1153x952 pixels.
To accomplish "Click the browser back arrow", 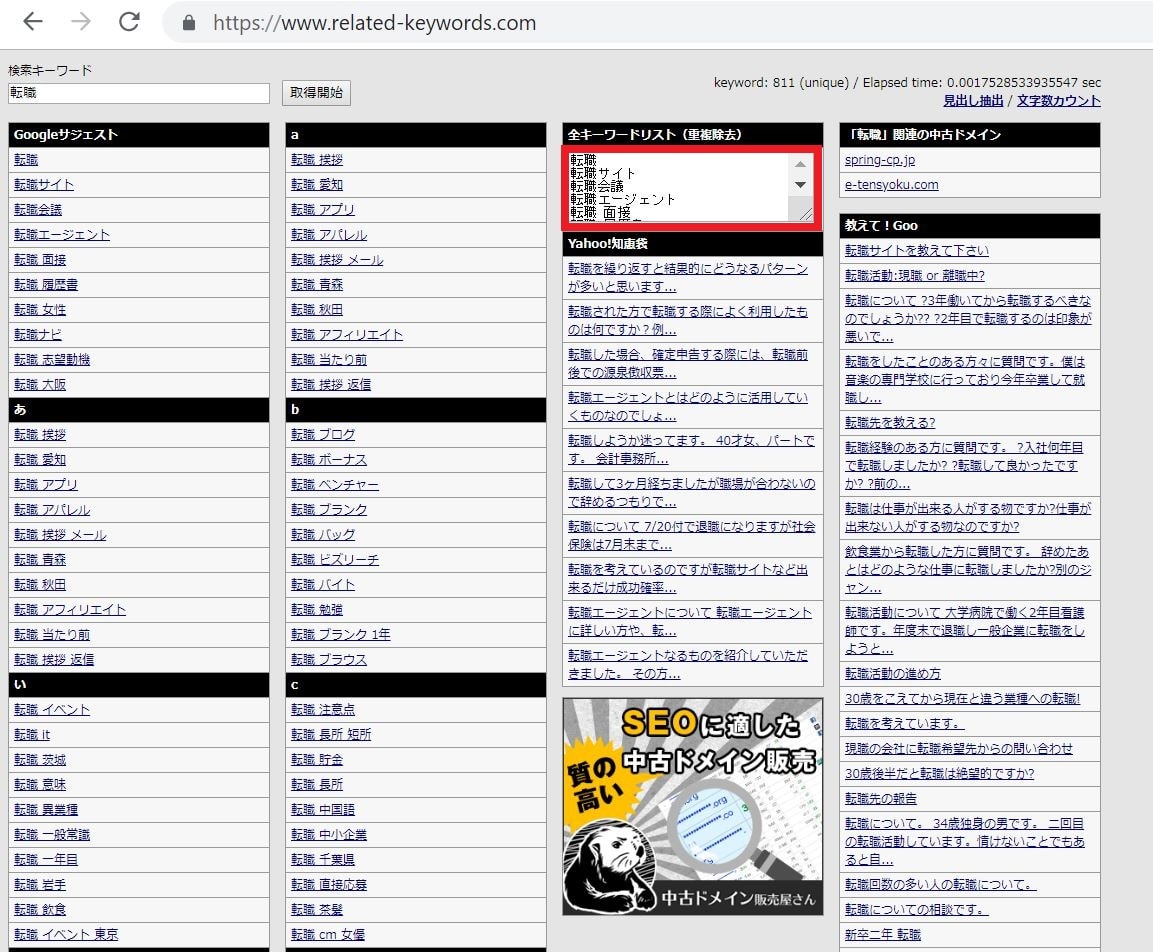I will click(x=33, y=22).
